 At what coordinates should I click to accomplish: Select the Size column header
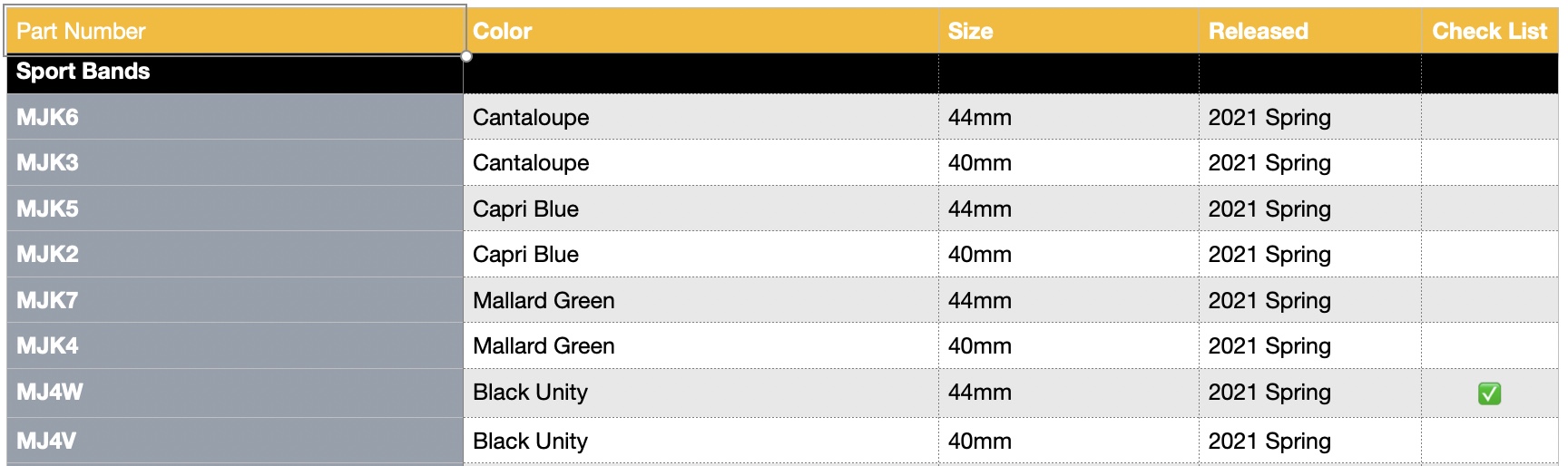point(1069,31)
